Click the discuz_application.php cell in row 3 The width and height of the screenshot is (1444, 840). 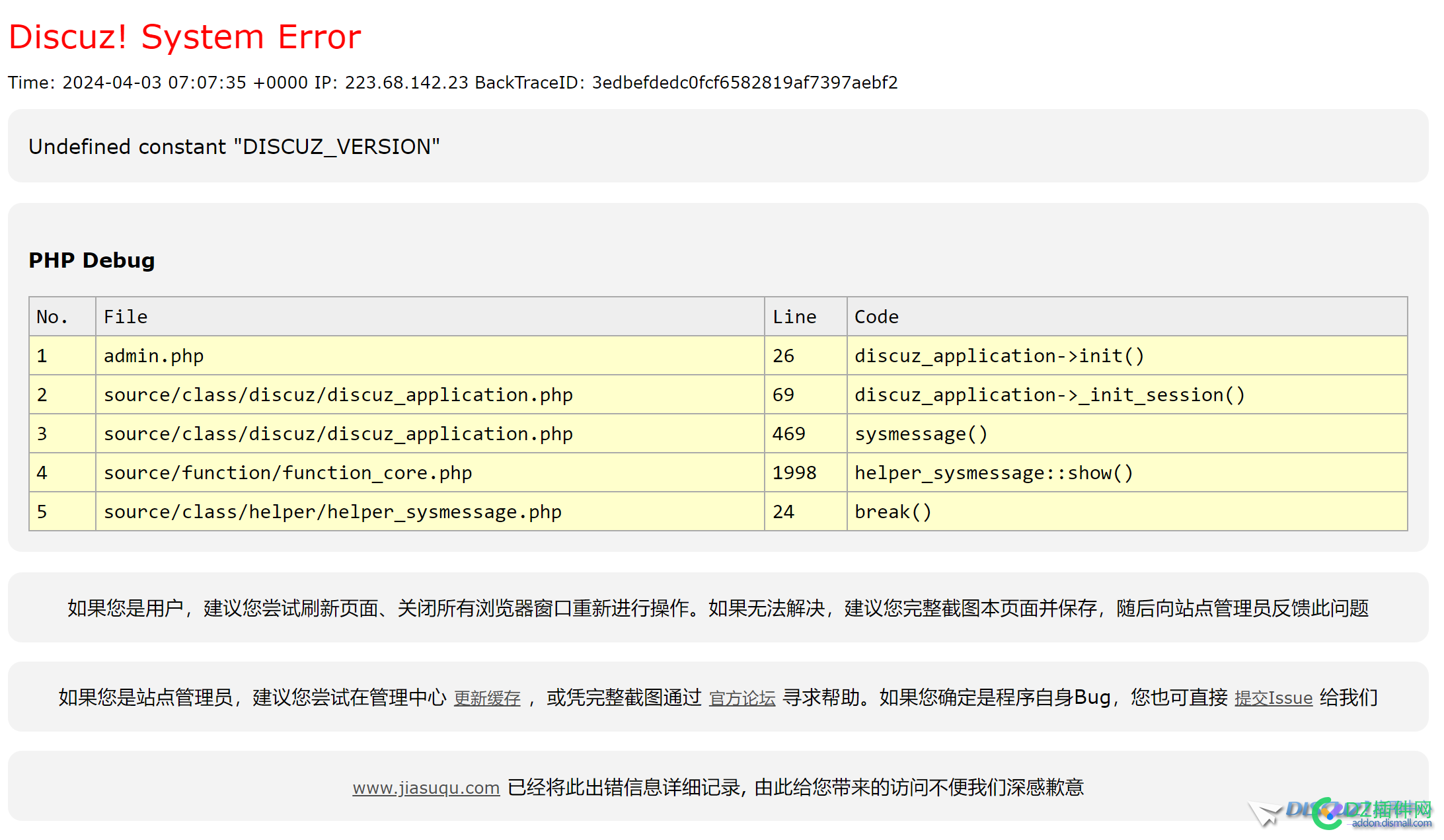[430, 434]
